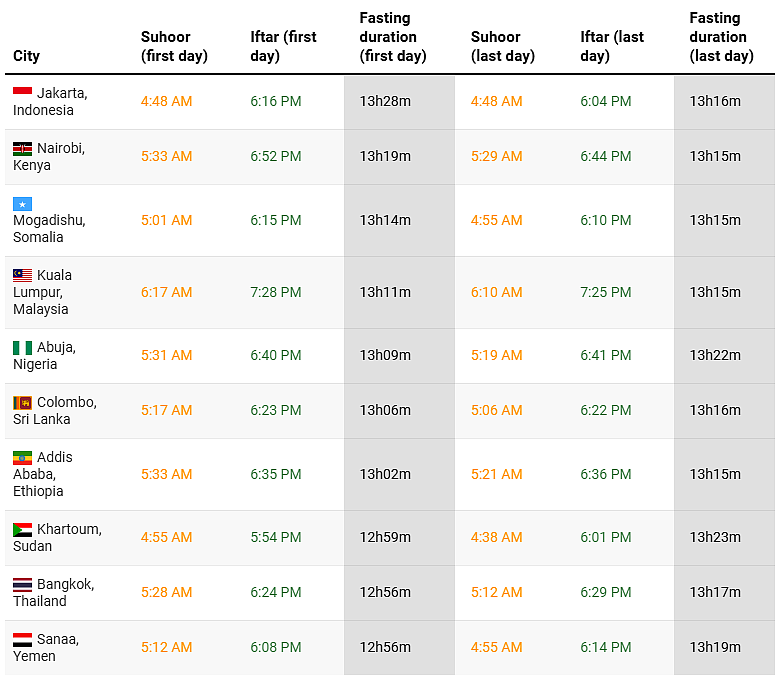Click the Thailand flag icon

pos(22,584)
